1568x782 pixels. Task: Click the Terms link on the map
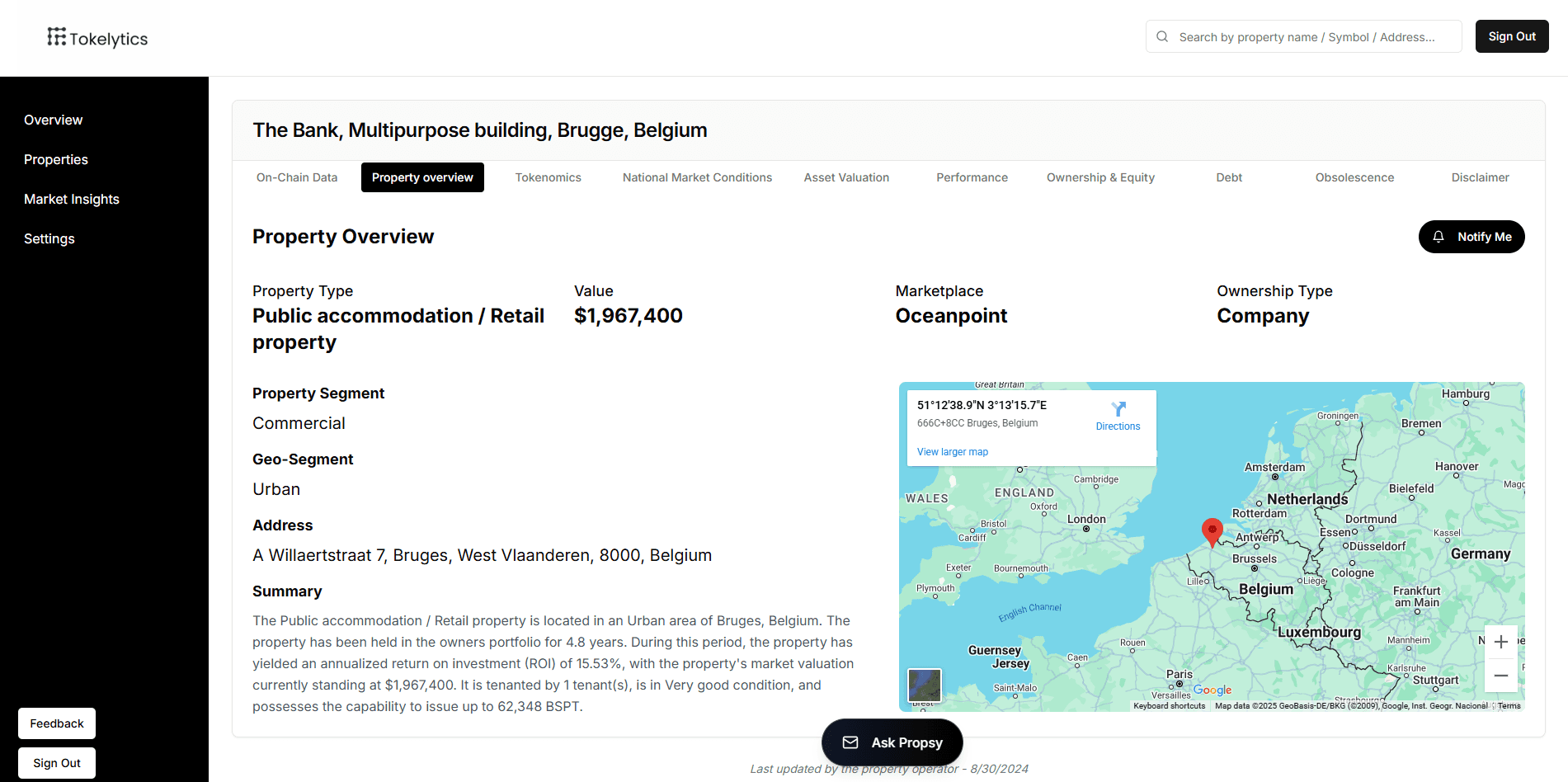click(x=1508, y=705)
